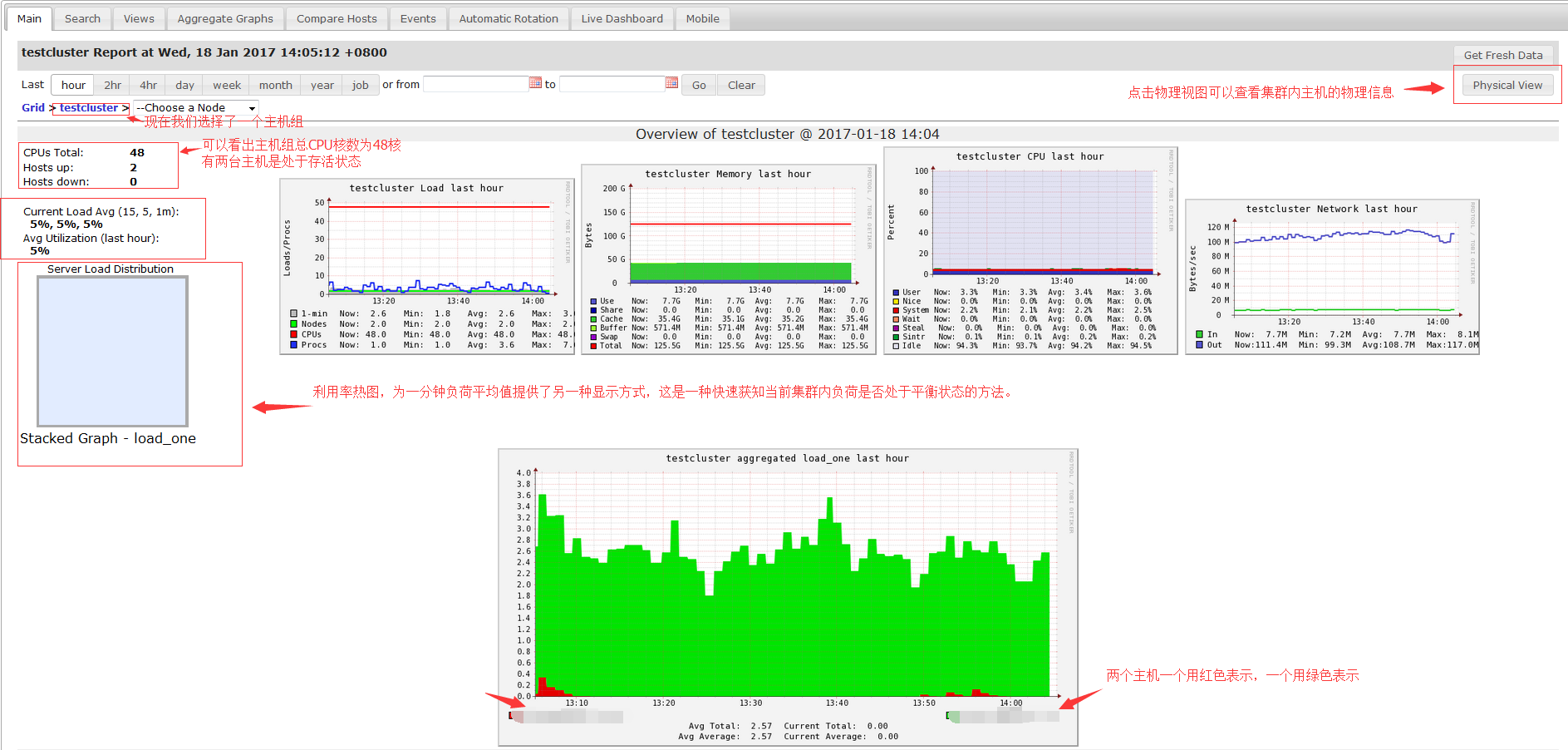The width and height of the screenshot is (1568, 750).
Task: Open the calendar picker for the to date
Action: pos(671,83)
